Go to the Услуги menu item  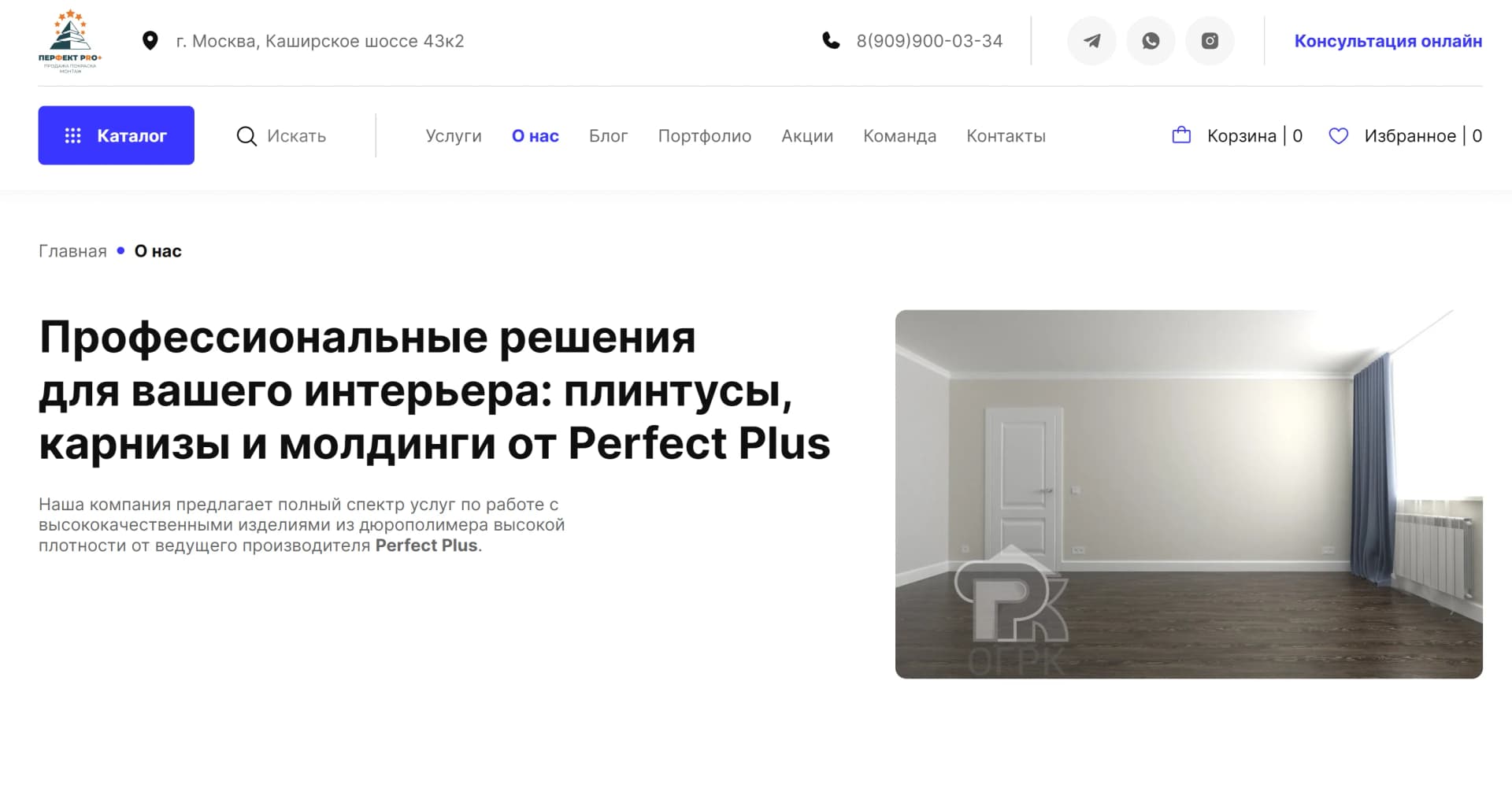pyautogui.click(x=454, y=136)
